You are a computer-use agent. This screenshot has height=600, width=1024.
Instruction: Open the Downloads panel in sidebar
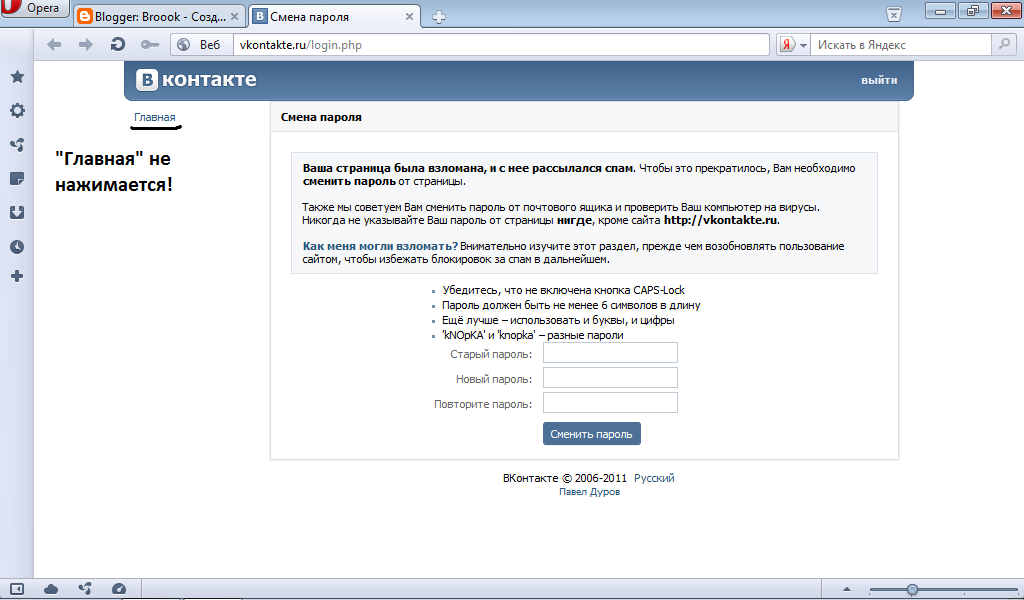click(x=17, y=212)
